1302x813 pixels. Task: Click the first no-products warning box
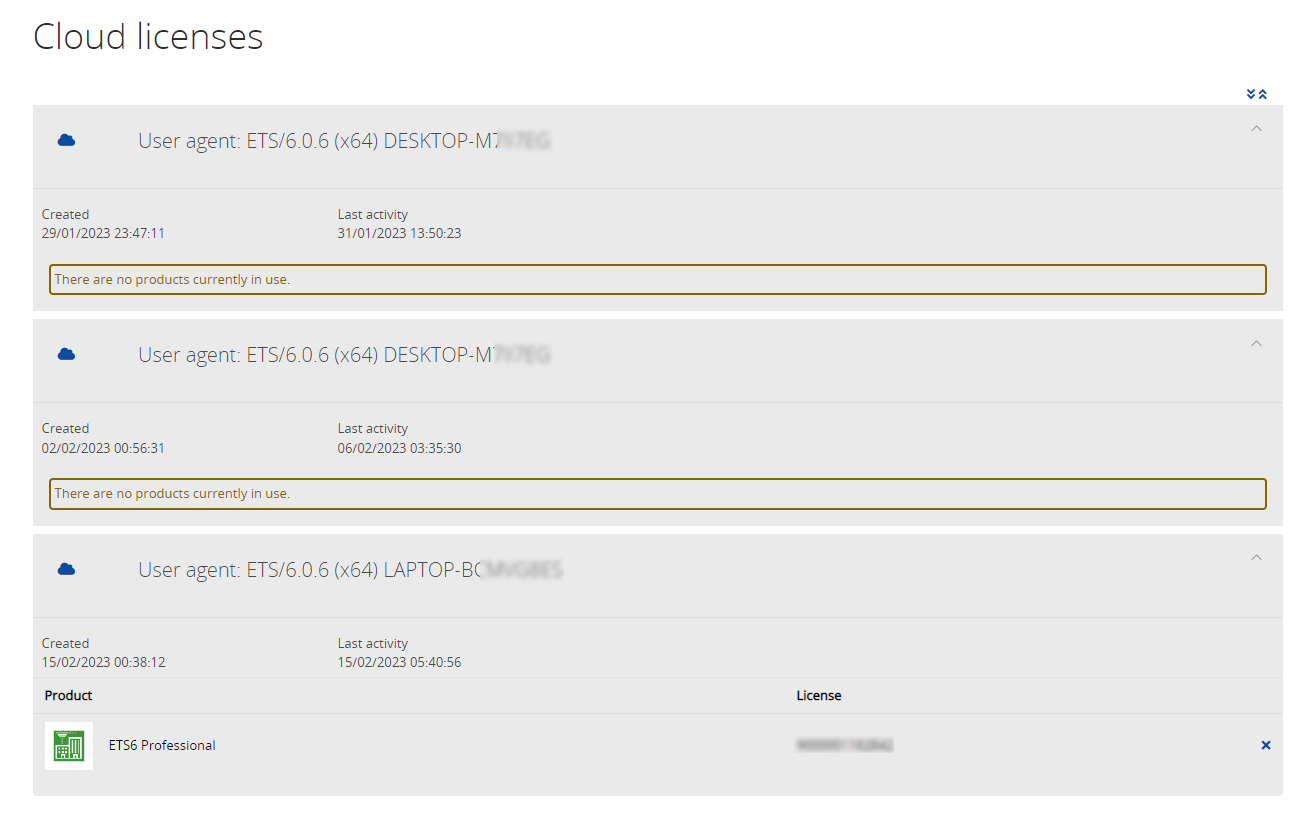point(658,279)
